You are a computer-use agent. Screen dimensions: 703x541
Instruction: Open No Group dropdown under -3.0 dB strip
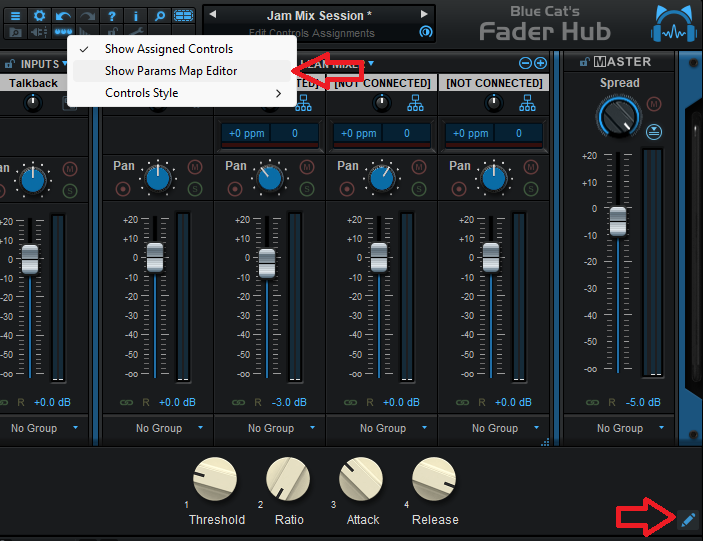point(312,428)
